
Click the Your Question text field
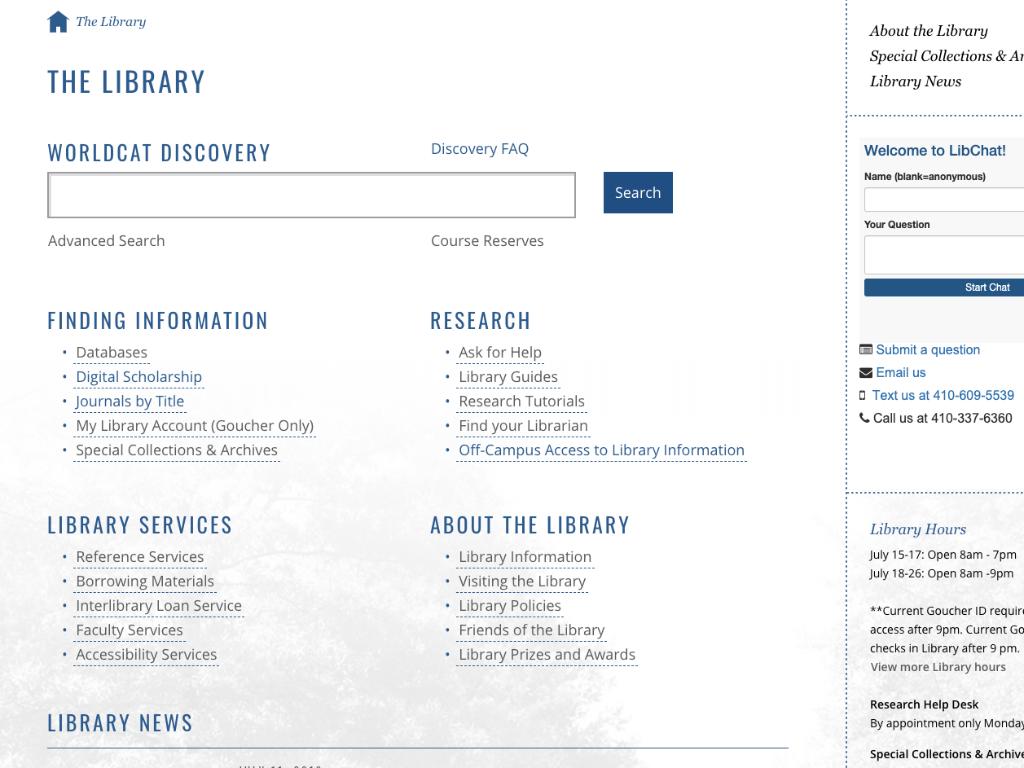coord(944,255)
